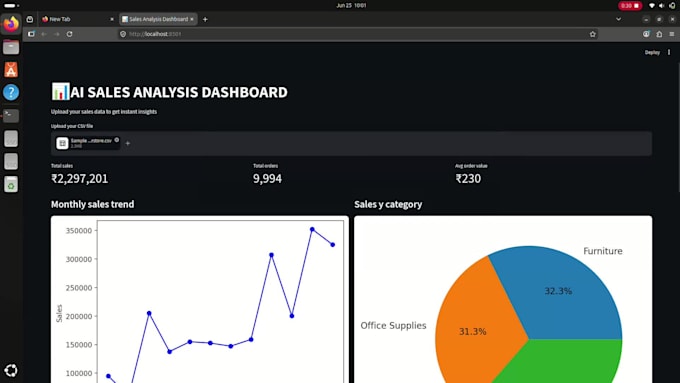The width and height of the screenshot is (680, 383).
Task: Close the New Tab tab
Action: tap(112, 19)
